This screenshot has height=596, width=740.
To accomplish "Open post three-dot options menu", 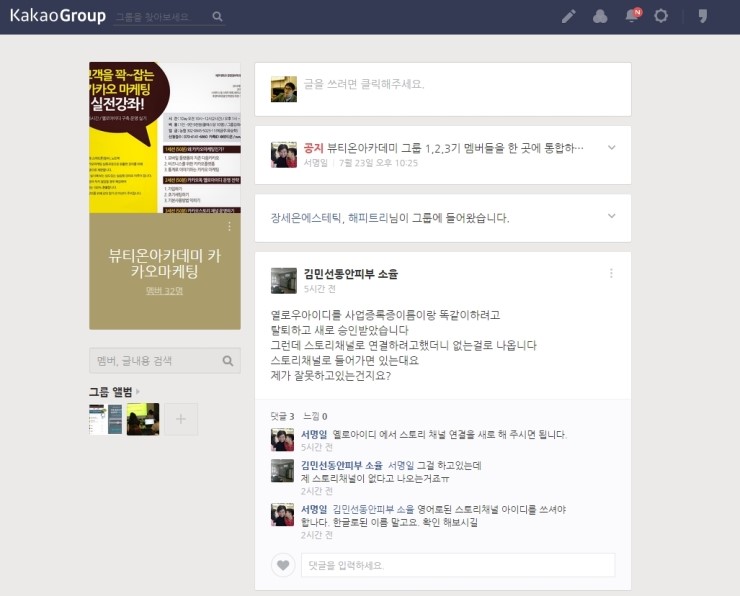I will 611,273.
